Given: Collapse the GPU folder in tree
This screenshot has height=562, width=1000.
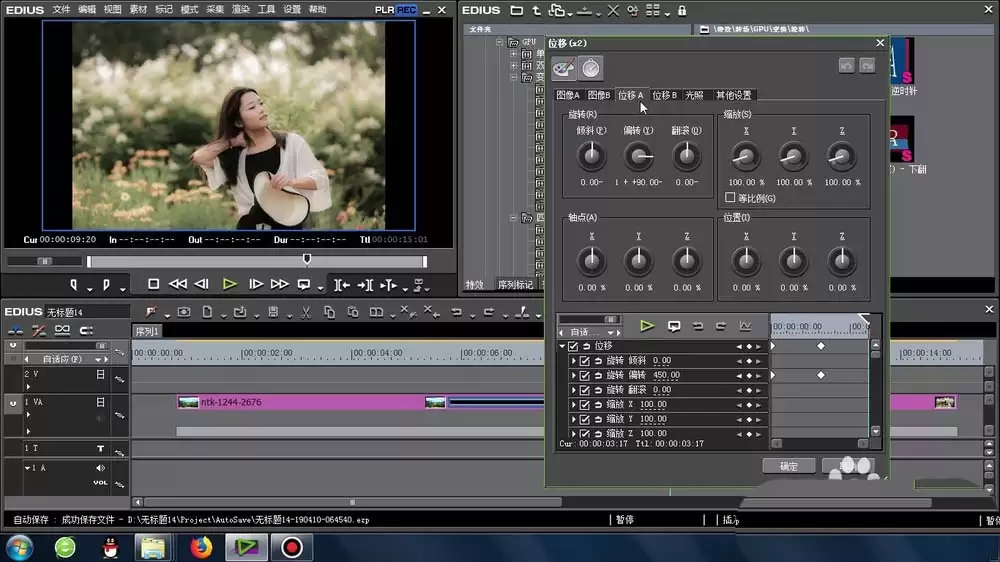Looking at the screenshot, I should (x=499, y=42).
